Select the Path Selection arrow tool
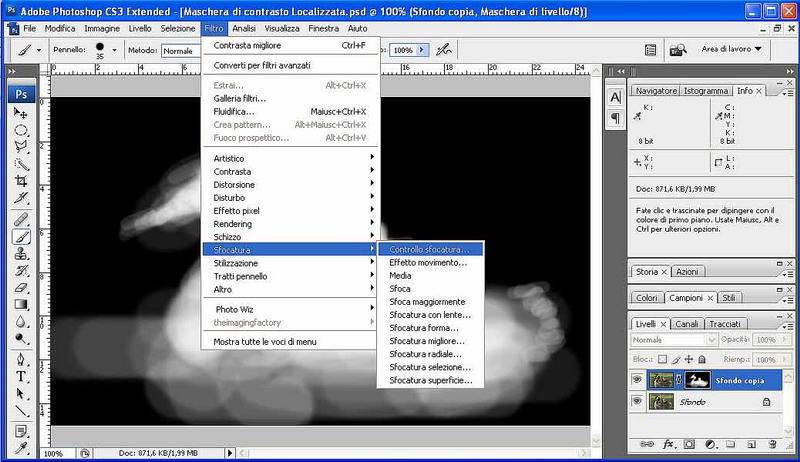Image resolution: width=800 pixels, height=462 pixels. 21,394
